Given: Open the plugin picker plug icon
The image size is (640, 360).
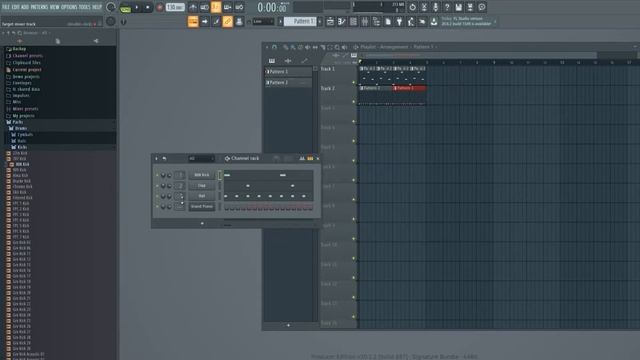Looking at the screenshot, I should (400, 22).
